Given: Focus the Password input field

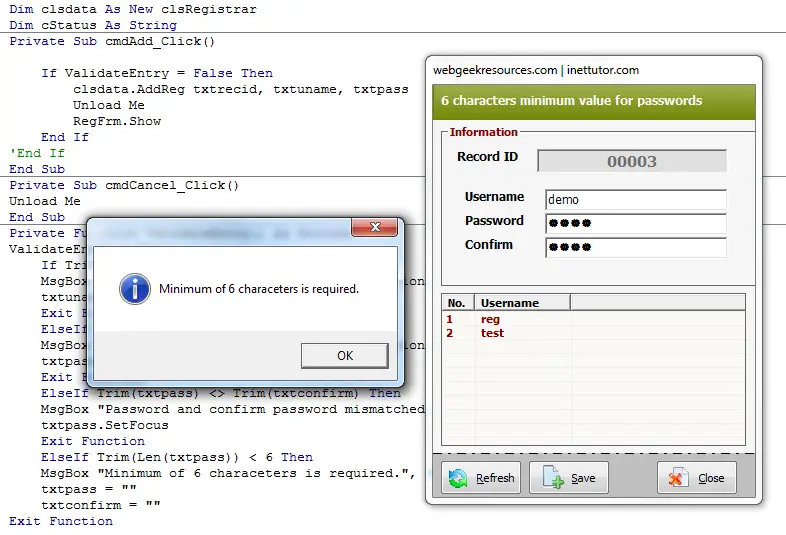Looking at the screenshot, I should [636, 223].
